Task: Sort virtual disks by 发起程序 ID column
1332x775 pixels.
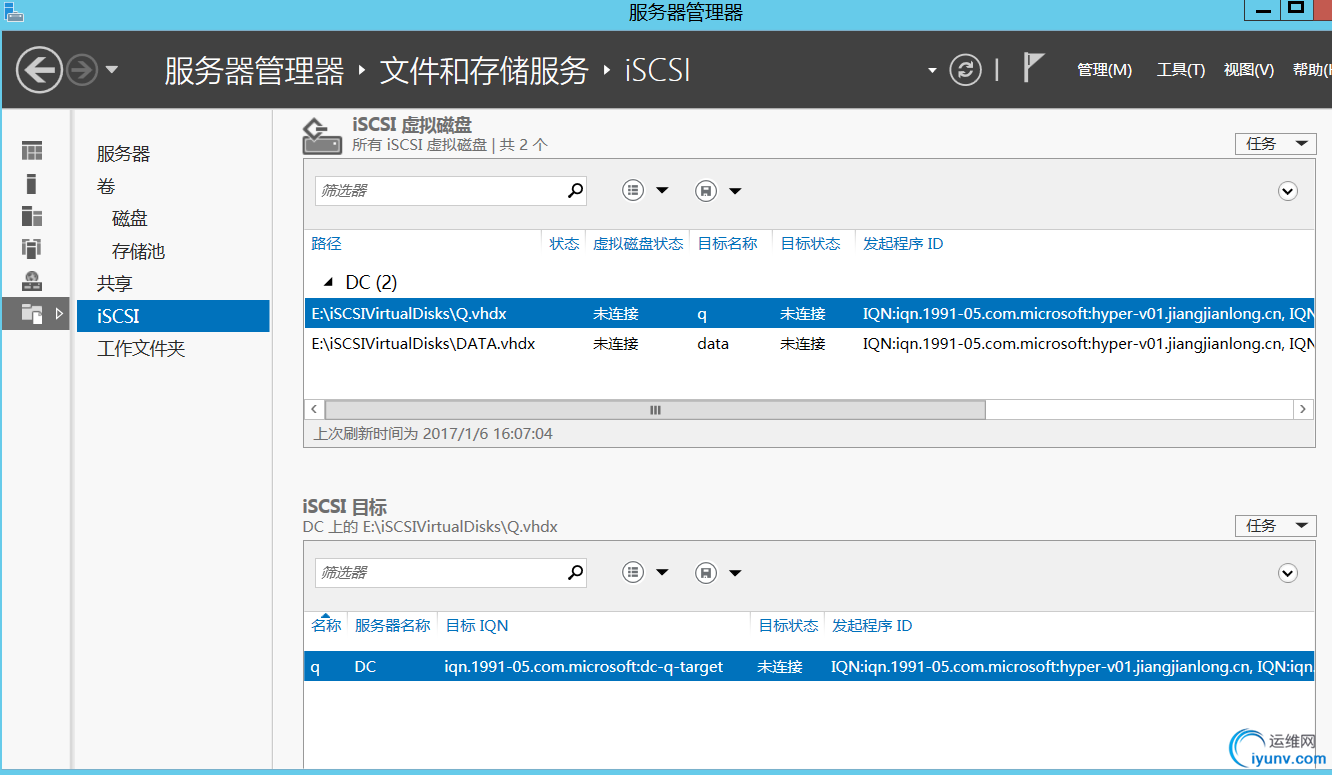Action: click(903, 244)
